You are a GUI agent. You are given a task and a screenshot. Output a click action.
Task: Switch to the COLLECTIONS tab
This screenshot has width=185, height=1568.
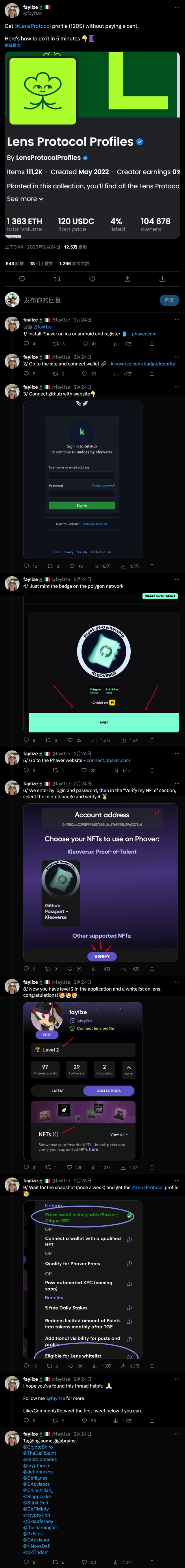[x=108, y=1091]
